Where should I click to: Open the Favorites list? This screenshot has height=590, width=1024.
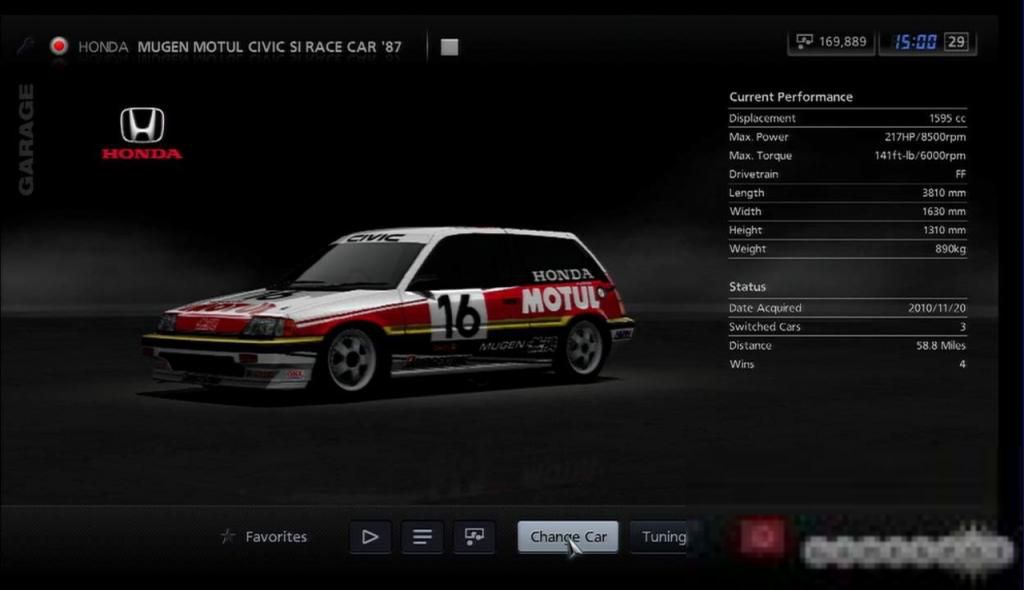point(276,536)
